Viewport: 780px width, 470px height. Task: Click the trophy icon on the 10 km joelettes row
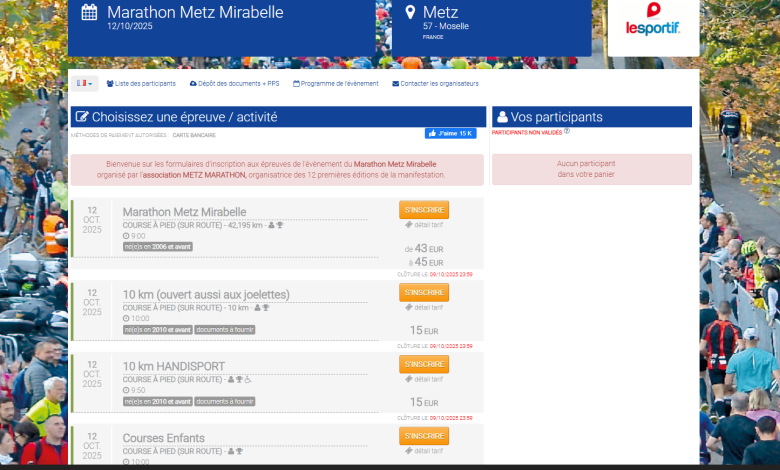click(x=266, y=307)
